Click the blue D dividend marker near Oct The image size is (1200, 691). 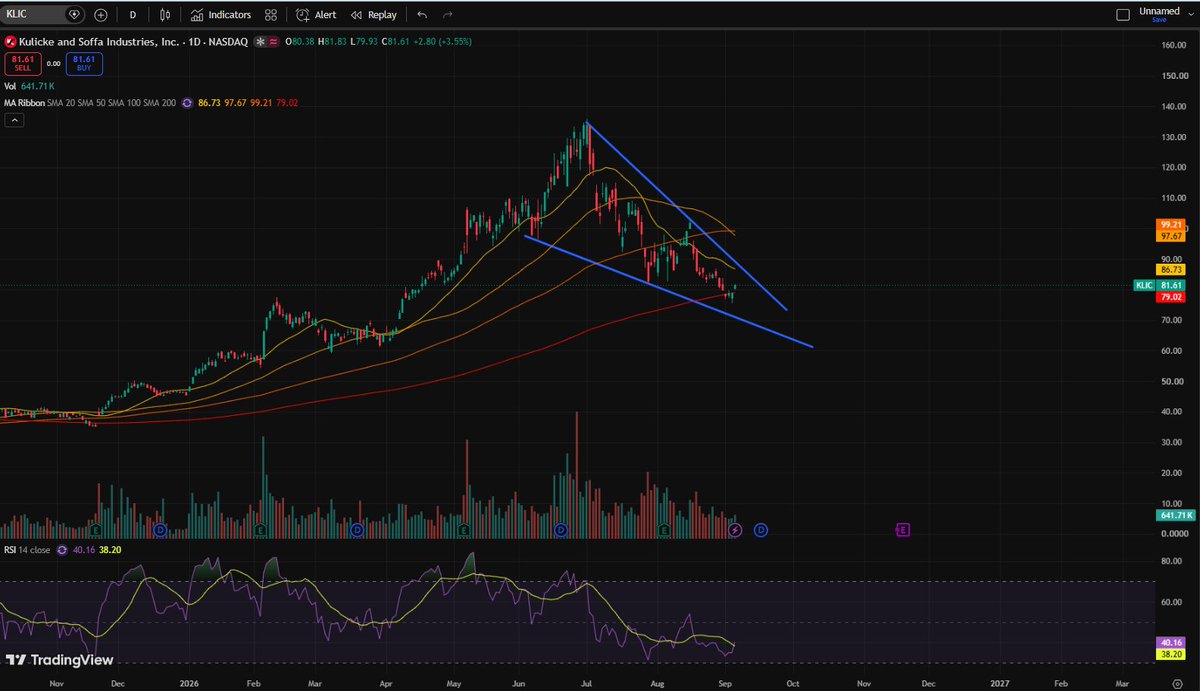[761, 529]
